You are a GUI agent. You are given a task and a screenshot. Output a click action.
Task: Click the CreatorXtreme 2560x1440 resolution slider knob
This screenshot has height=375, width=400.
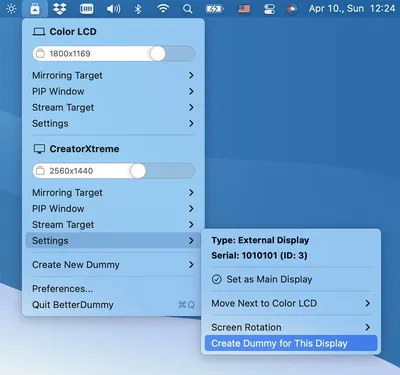(x=138, y=171)
